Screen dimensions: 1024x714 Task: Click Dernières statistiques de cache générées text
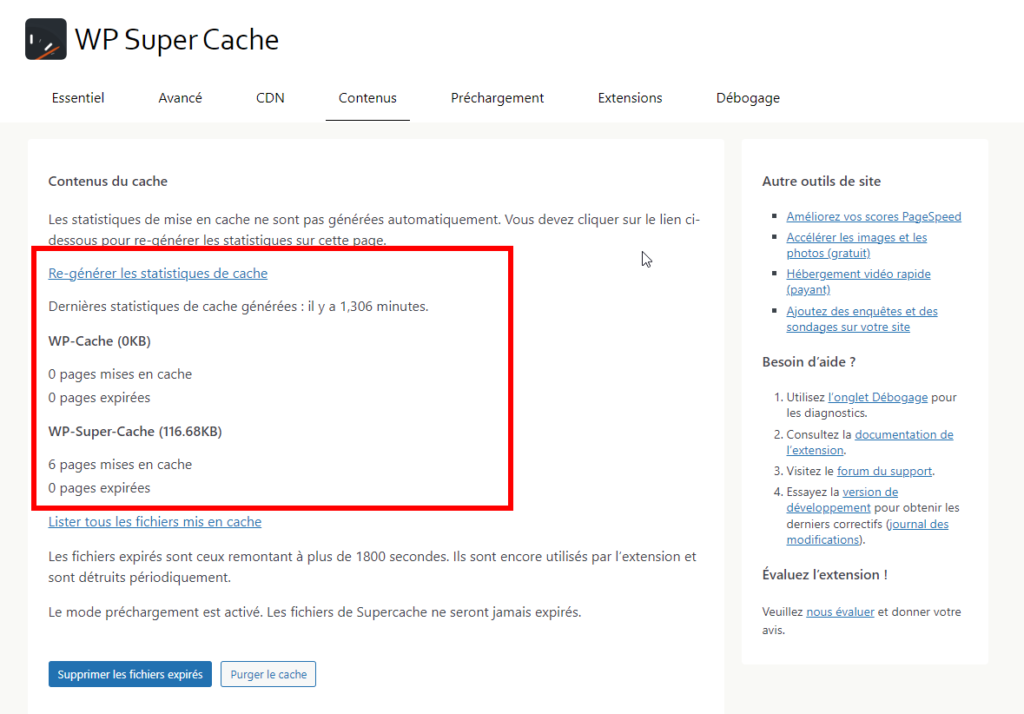click(238, 306)
